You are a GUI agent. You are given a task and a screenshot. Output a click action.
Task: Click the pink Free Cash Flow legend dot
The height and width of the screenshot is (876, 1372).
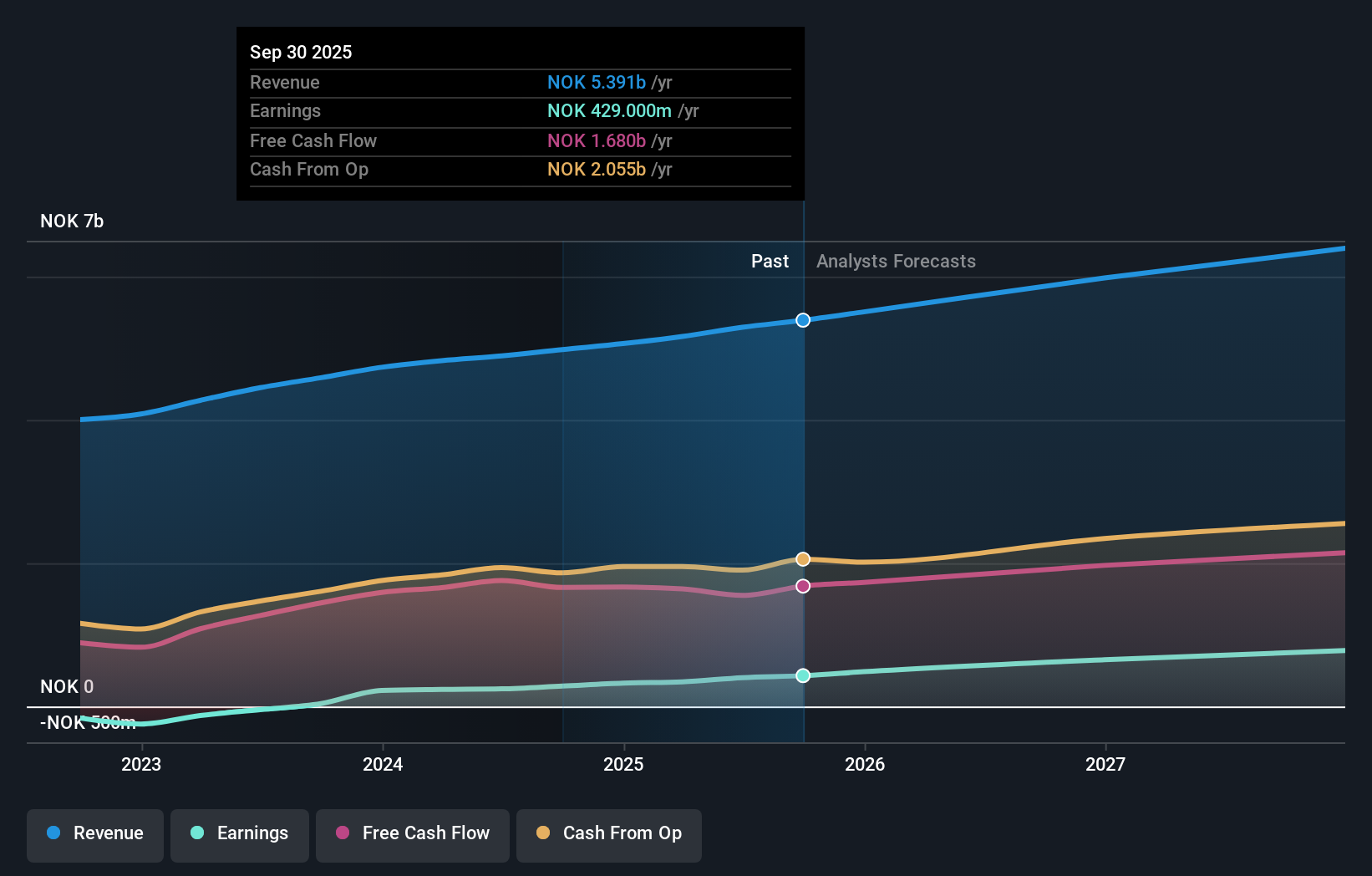(x=341, y=833)
